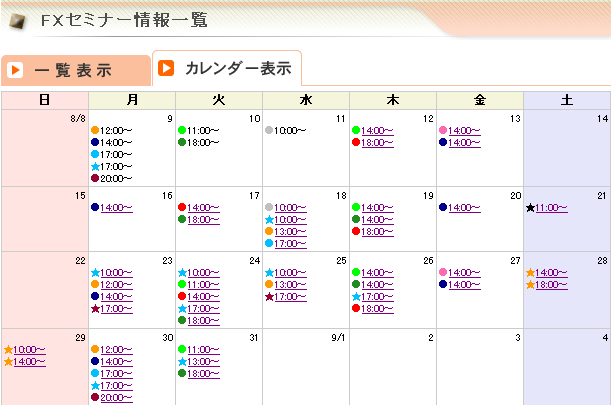The width and height of the screenshot is (613, 405).
Task: Open the navy-dot 14:00 seminar on the 27th
Action: point(464,285)
